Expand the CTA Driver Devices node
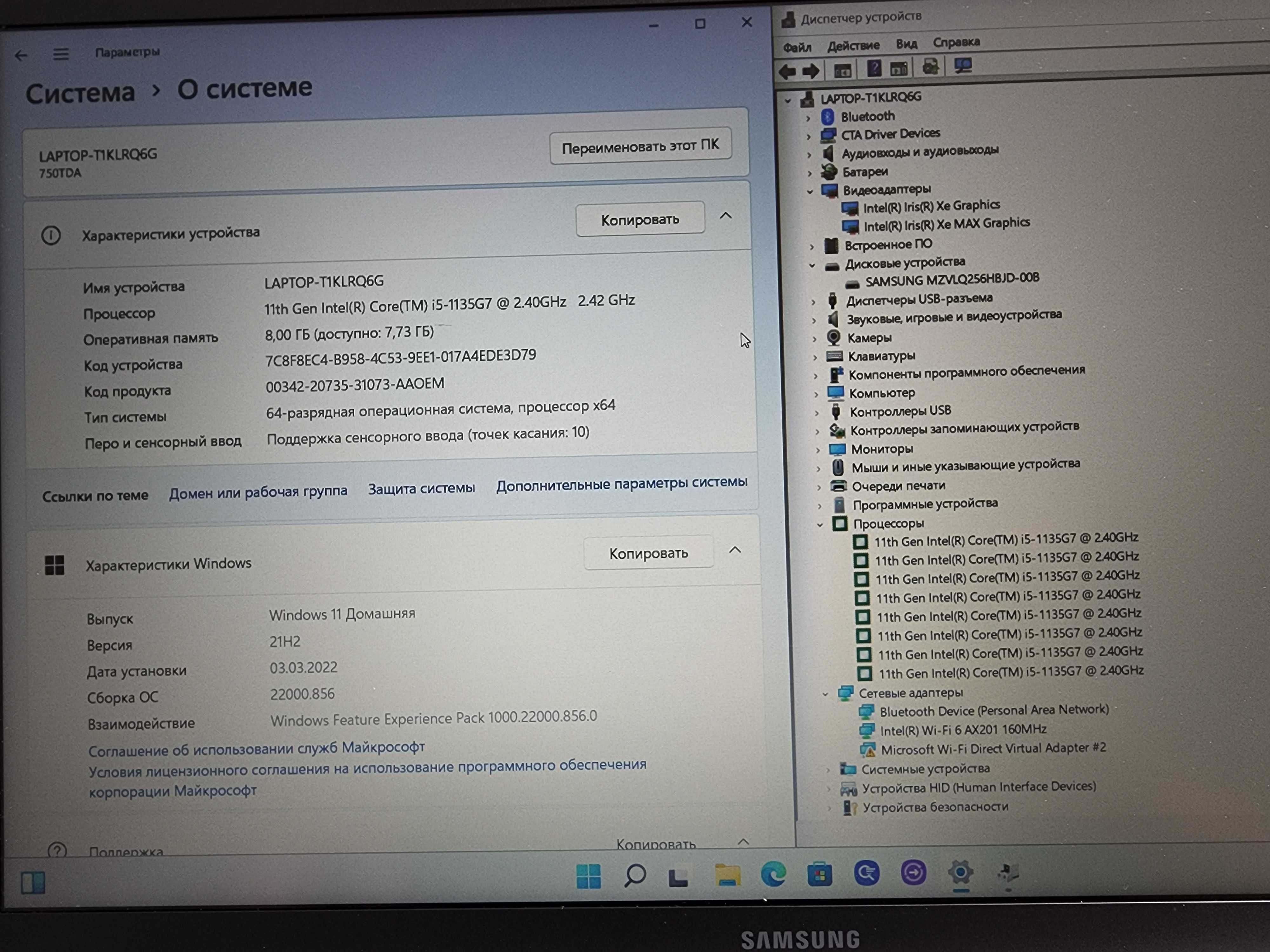This screenshot has height=952, width=1270. pyautogui.click(x=809, y=136)
